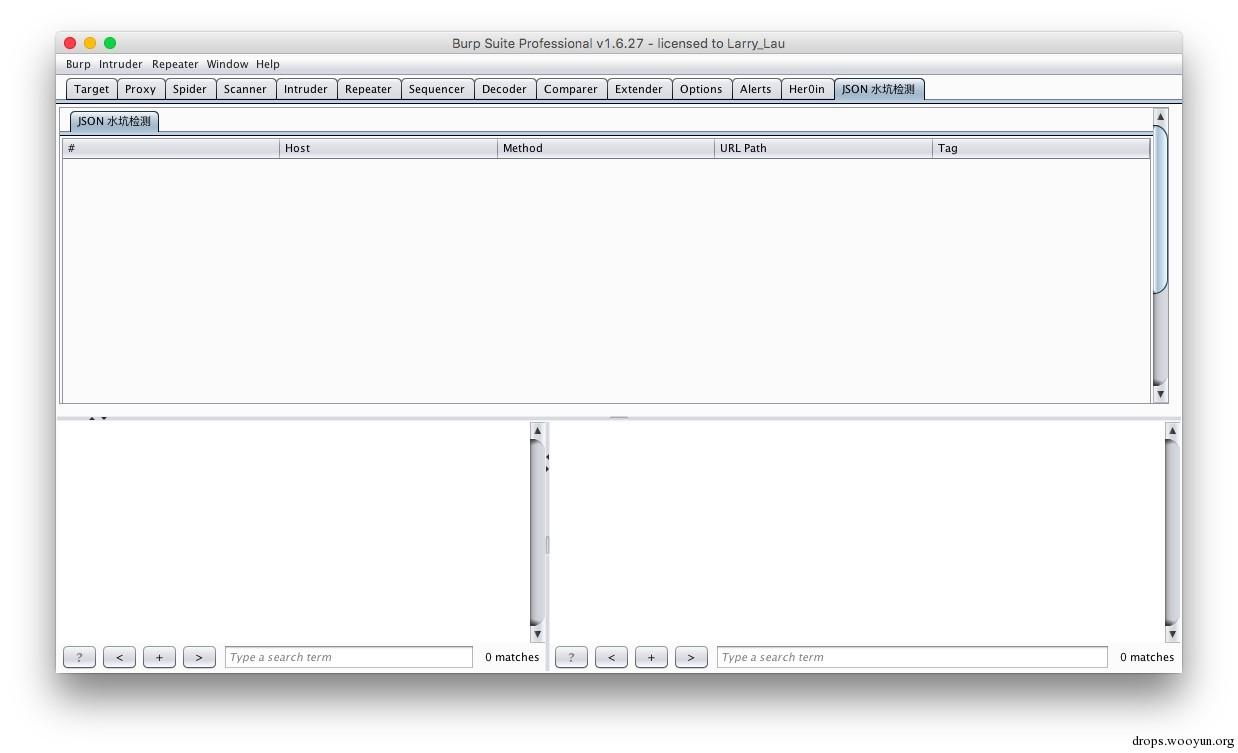Click the left pane next match arrow
The image size is (1238, 753).
click(199, 657)
